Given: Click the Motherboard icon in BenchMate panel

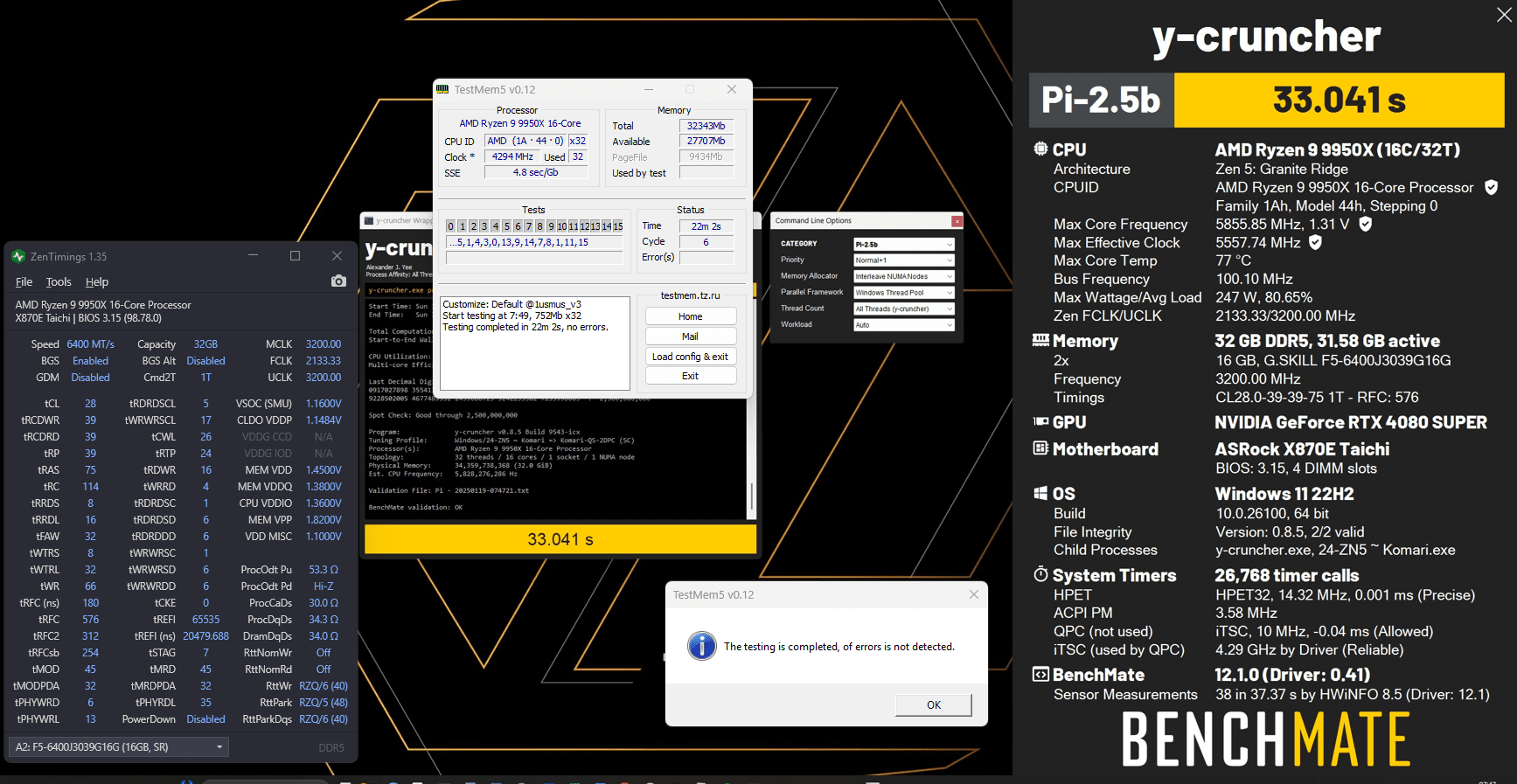Looking at the screenshot, I should (1040, 448).
